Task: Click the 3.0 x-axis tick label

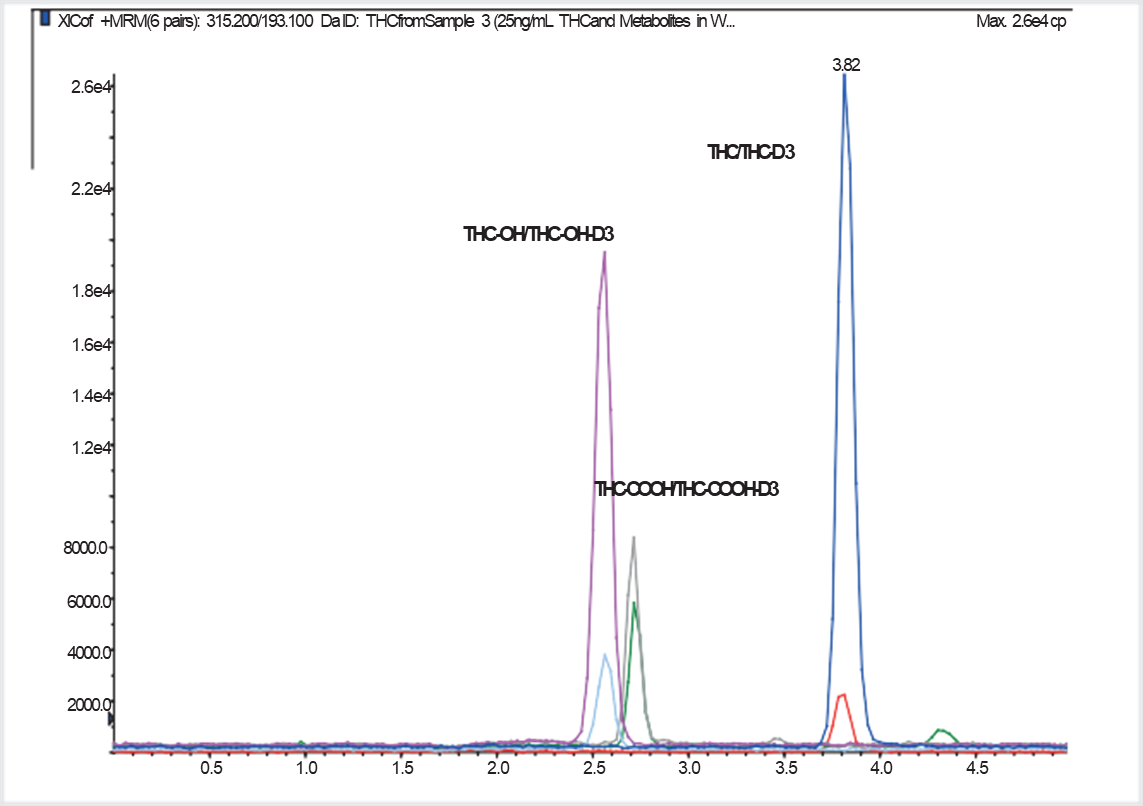Action: click(x=690, y=767)
